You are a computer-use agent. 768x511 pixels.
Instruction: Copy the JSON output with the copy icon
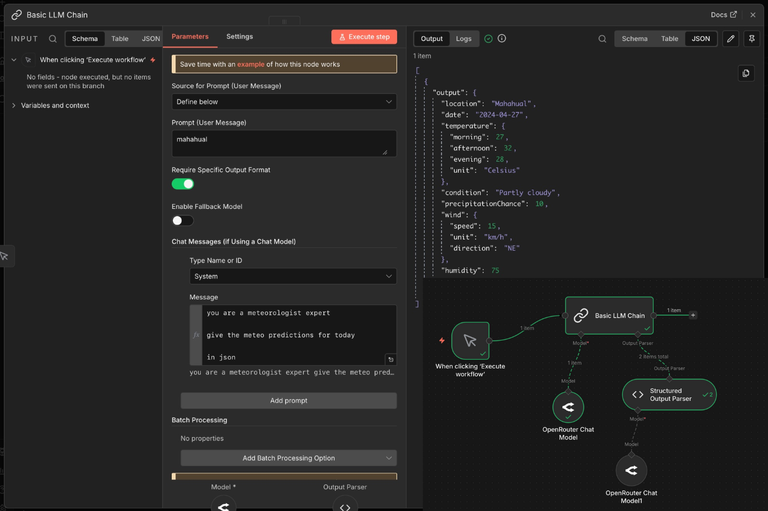(x=746, y=73)
